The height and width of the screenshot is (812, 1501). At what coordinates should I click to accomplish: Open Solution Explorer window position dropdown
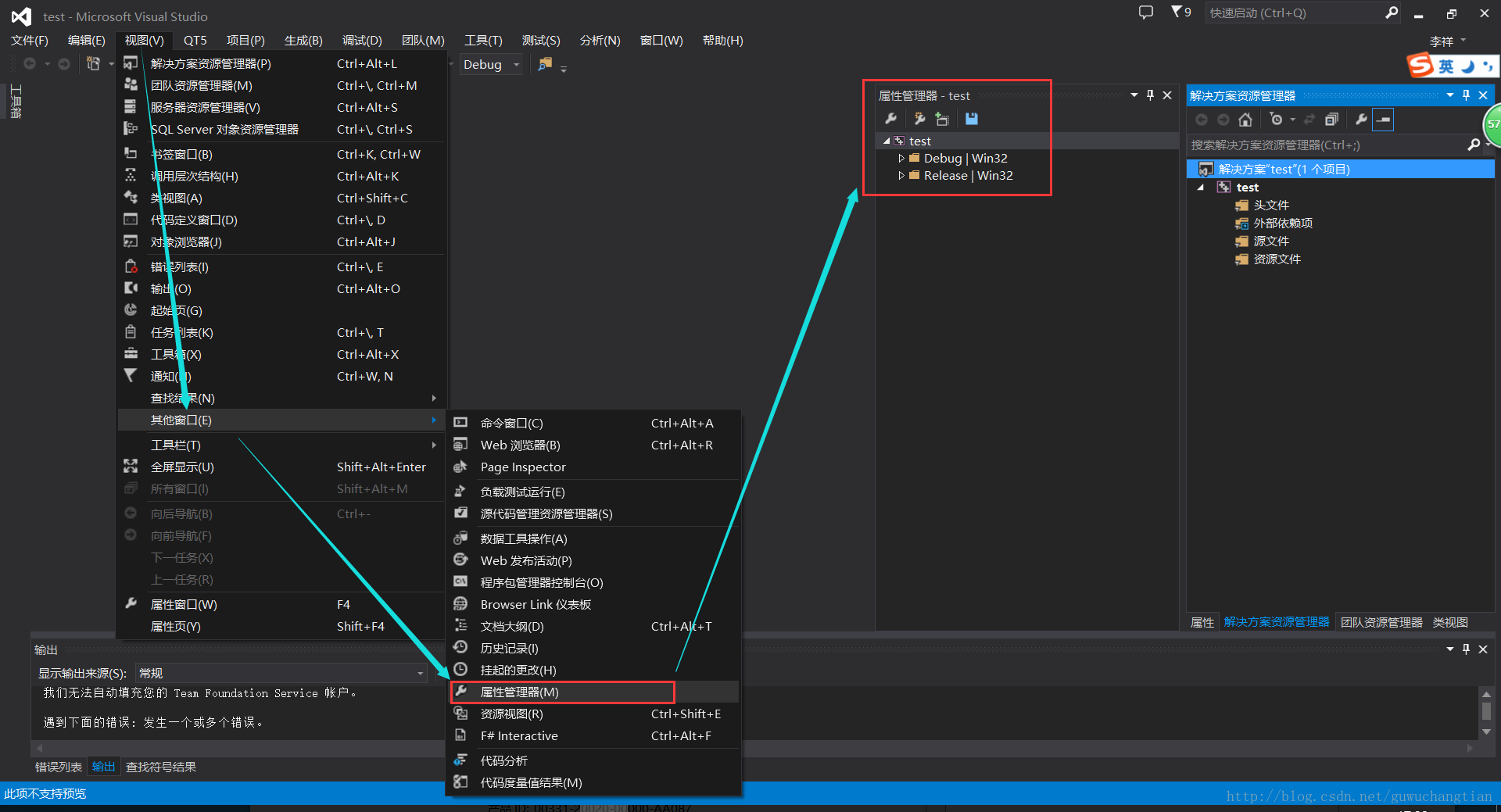coord(1450,95)
